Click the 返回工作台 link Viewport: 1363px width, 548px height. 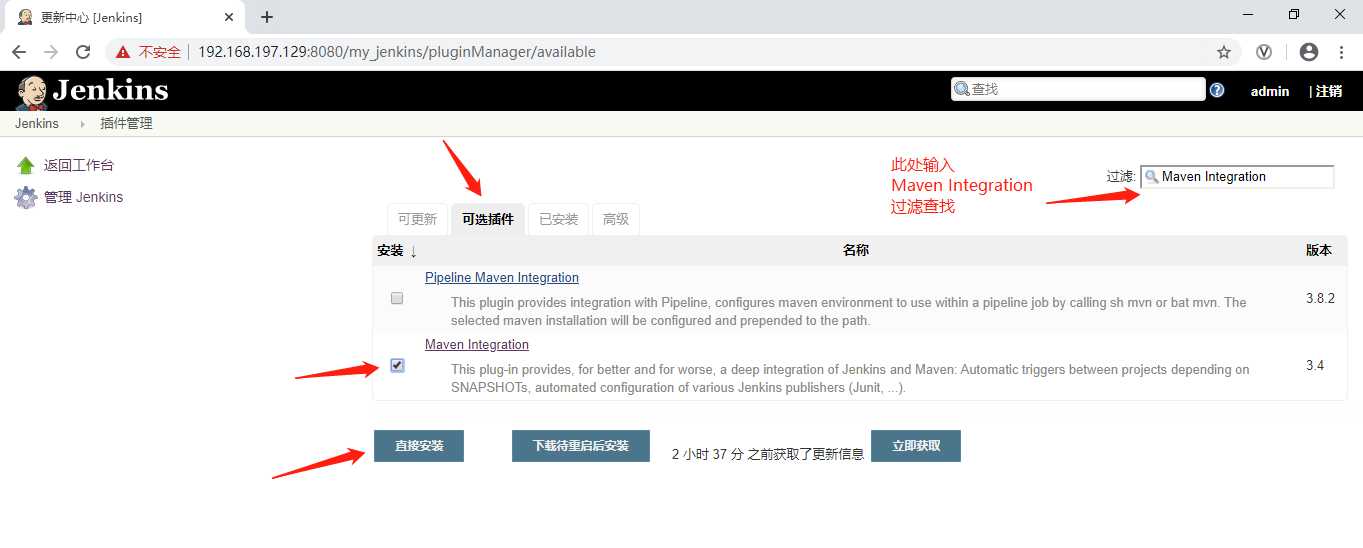click(79, 166)
